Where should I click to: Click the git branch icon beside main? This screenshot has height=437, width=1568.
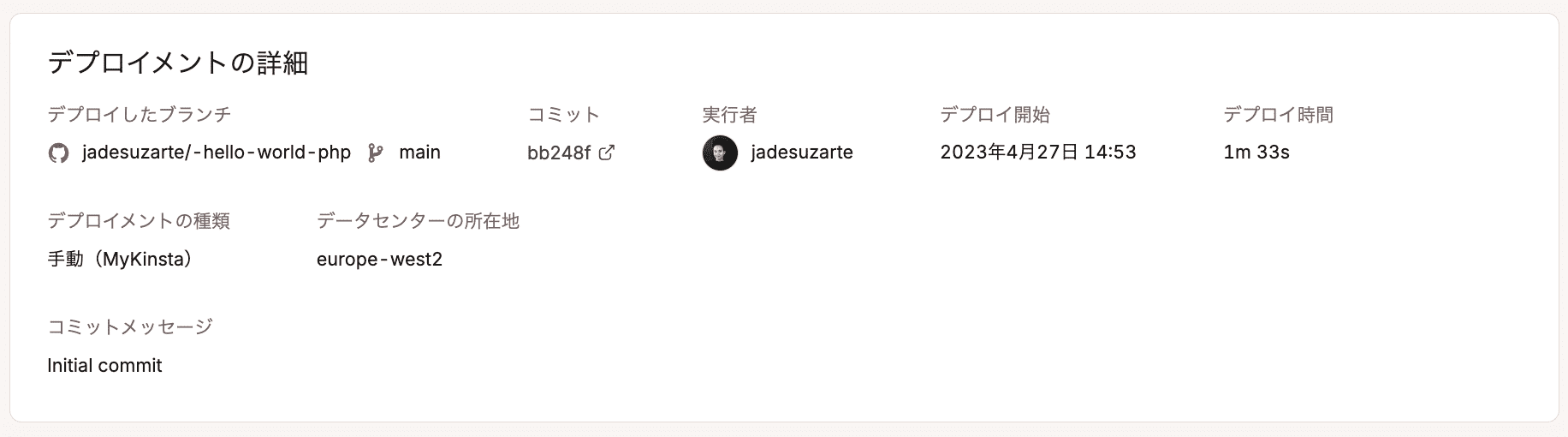coord(375,153)
